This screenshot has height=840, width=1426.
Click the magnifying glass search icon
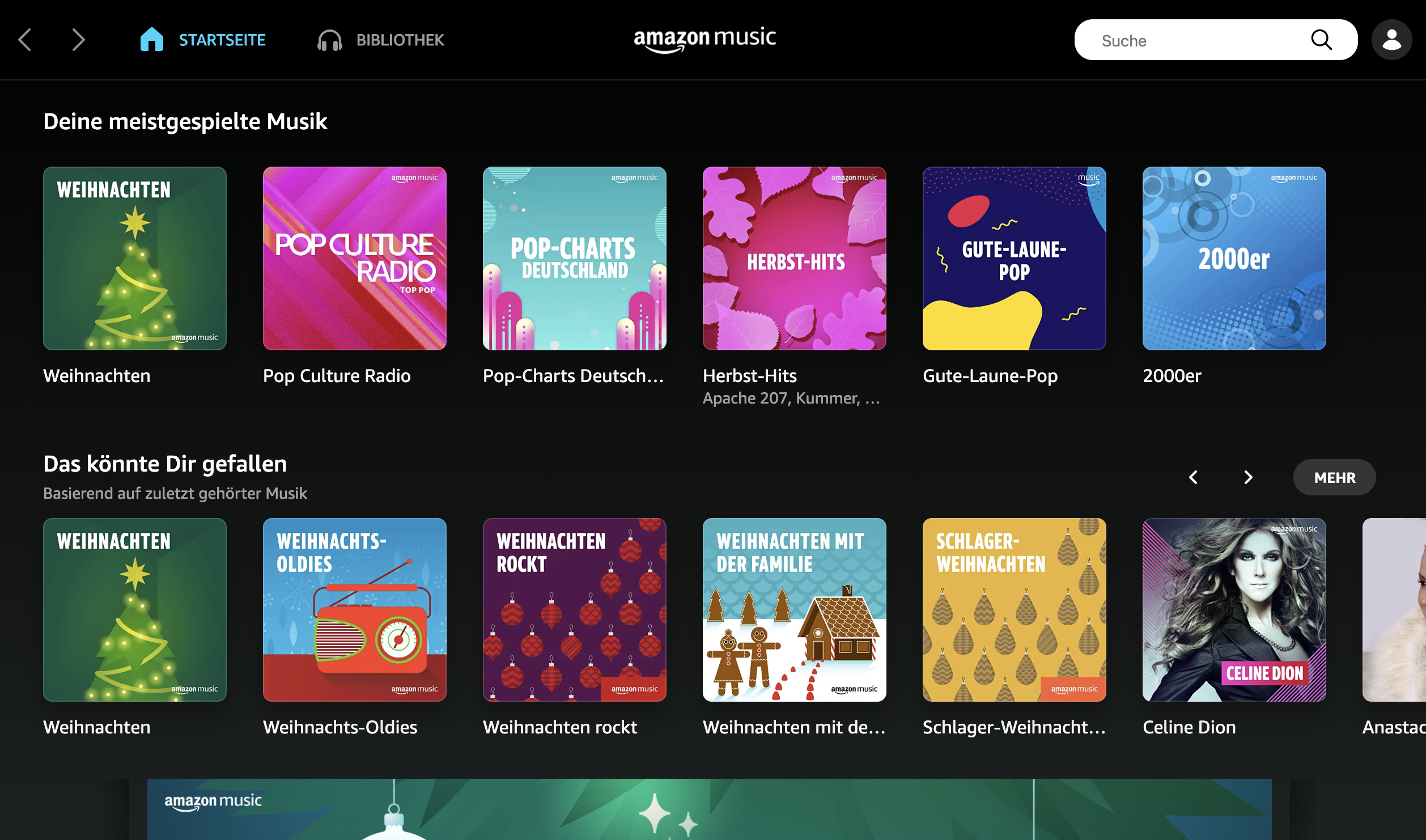[x=1321, y=40]
